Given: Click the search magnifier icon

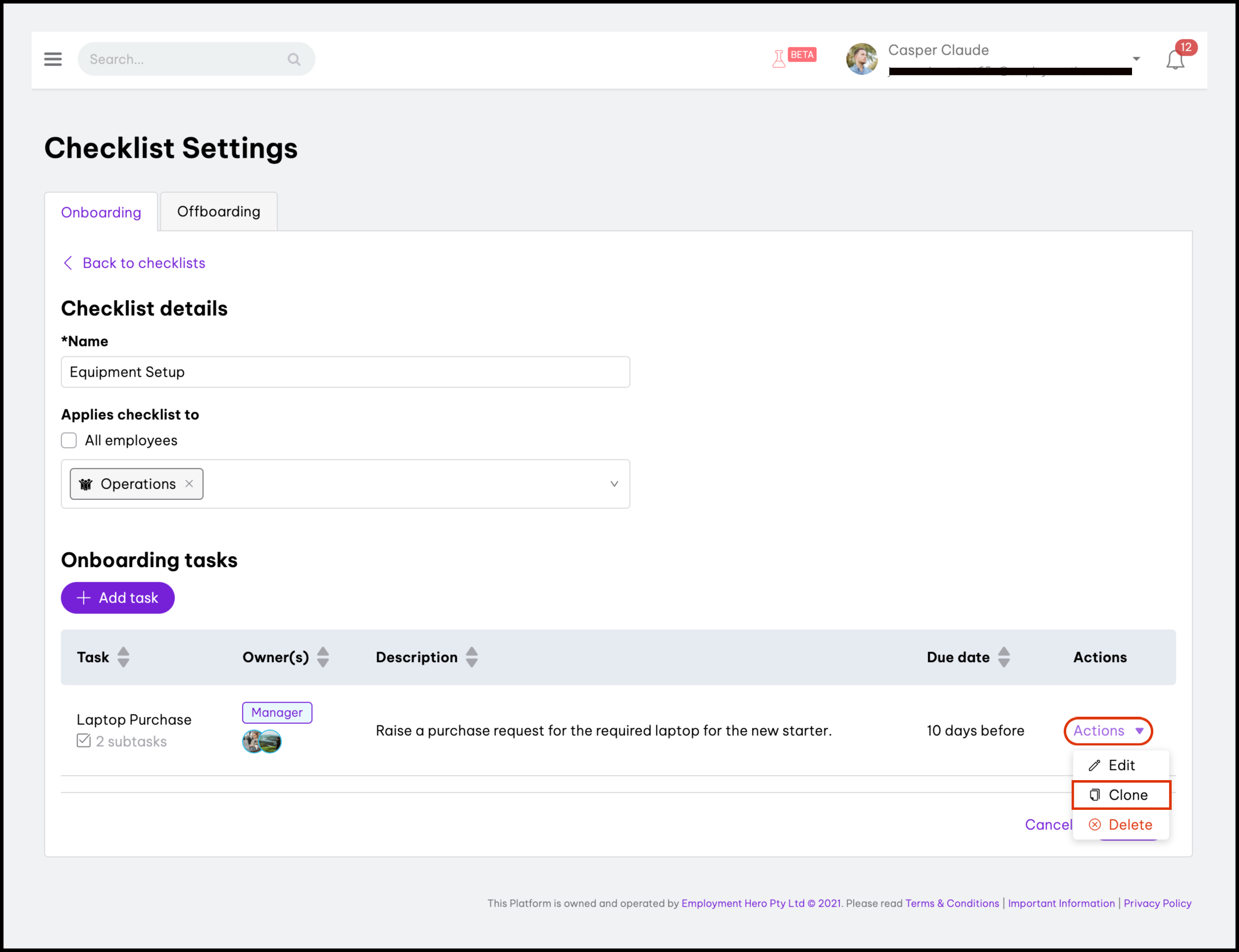Looking at the screenshot, I should [x=294, y=59].
